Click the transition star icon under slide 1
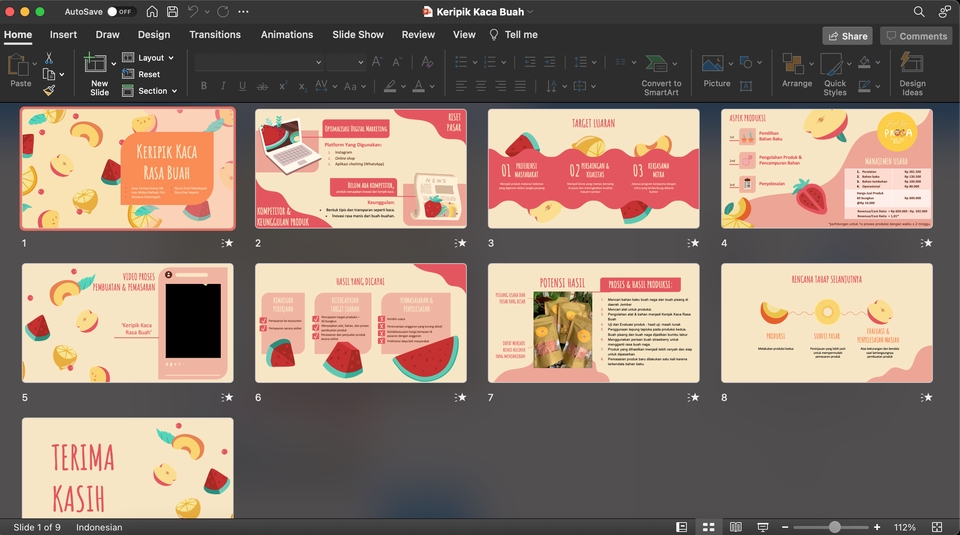 click(227, 243)
